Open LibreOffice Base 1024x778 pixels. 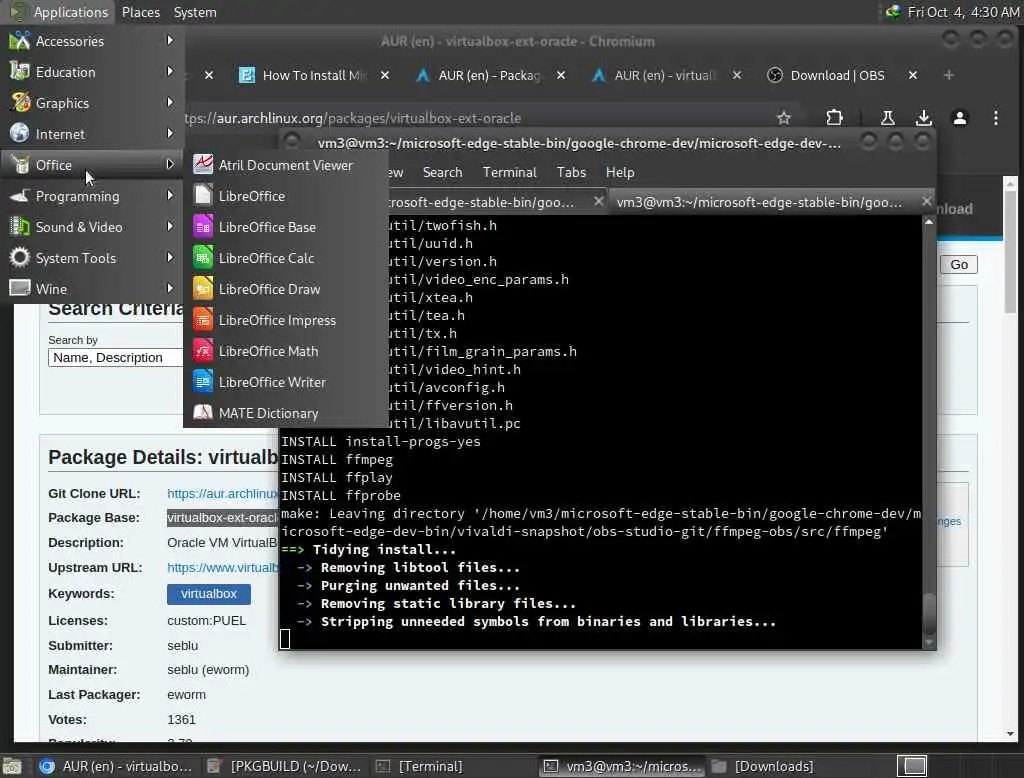286,227
